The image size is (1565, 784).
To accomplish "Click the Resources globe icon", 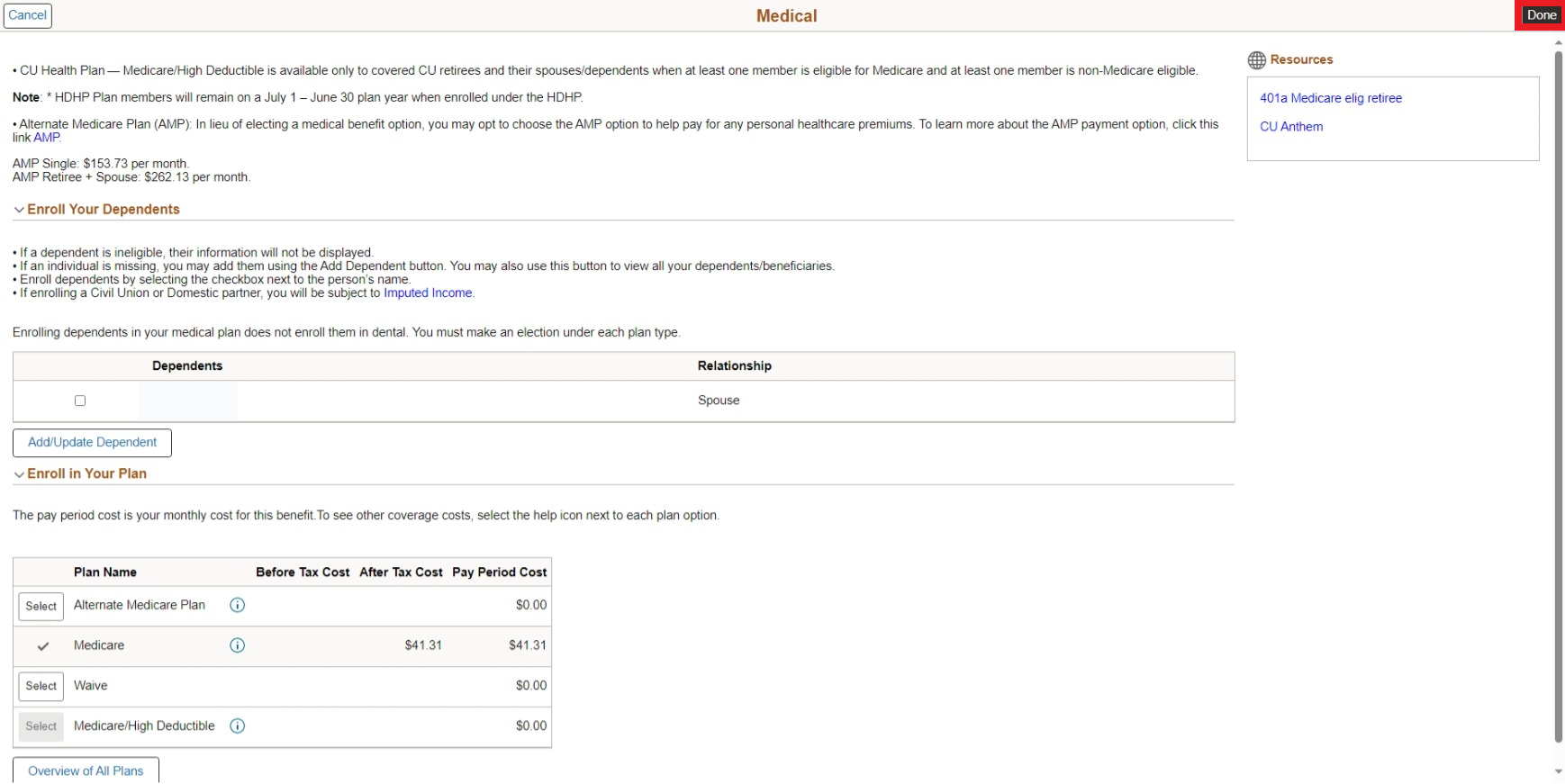I will [x=1256, y=60].
